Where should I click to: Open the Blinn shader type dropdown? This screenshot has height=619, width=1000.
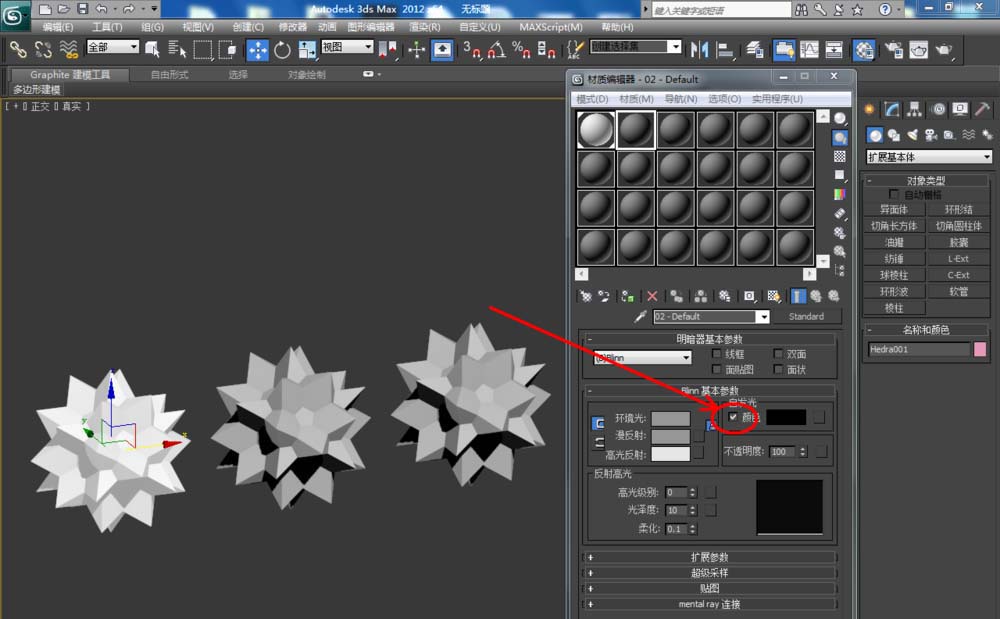click(x=642, y=358)
